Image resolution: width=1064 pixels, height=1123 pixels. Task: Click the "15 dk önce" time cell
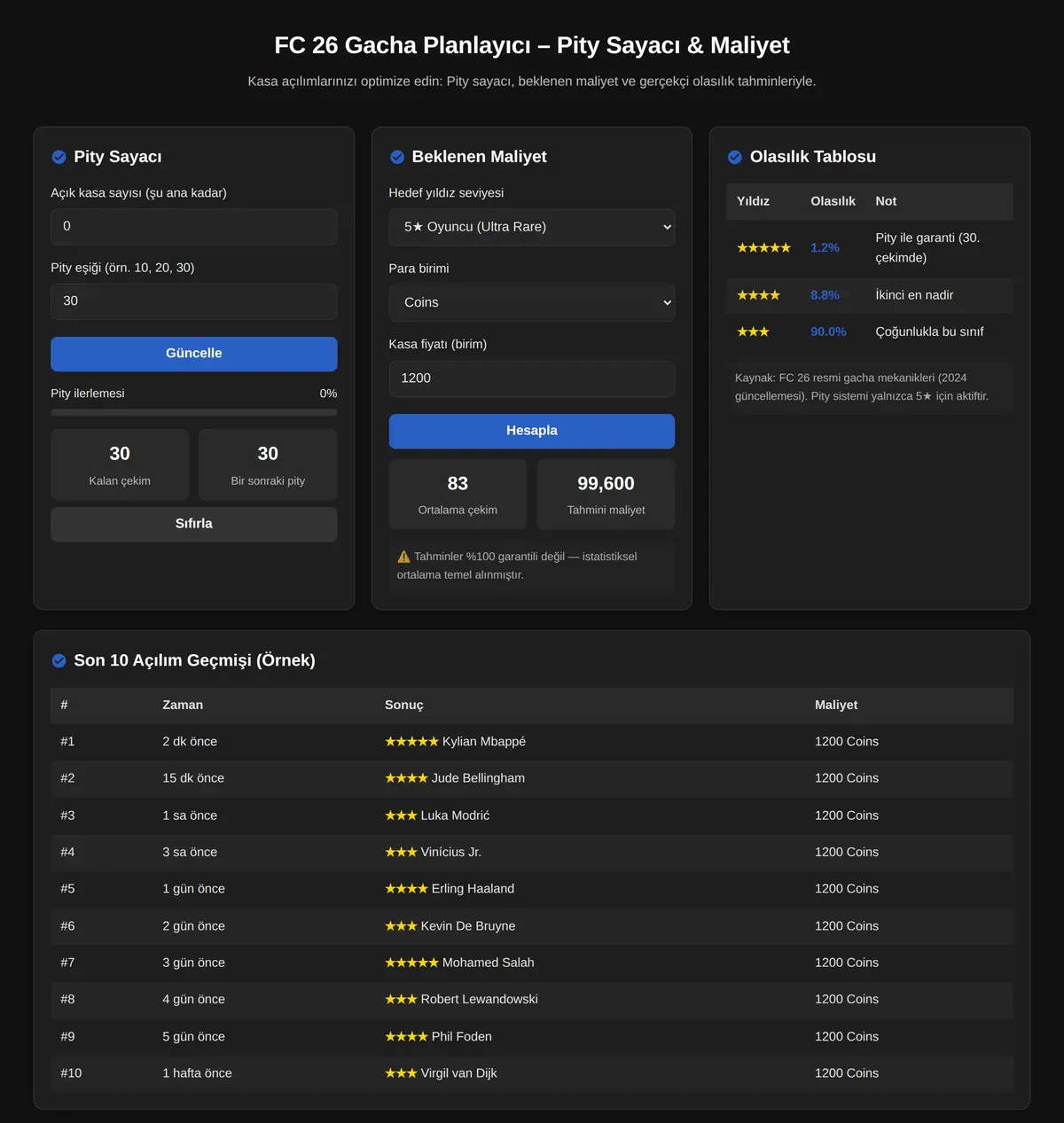(193, 778)
